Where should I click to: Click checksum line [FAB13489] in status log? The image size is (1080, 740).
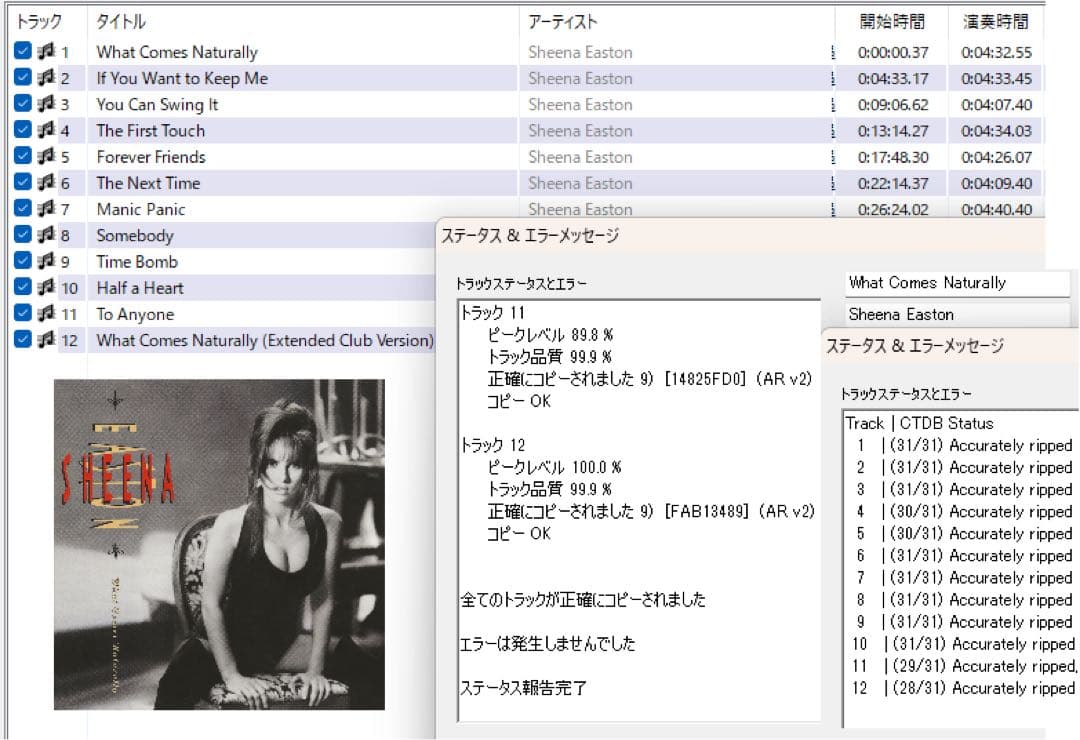(x=651, y=511)
